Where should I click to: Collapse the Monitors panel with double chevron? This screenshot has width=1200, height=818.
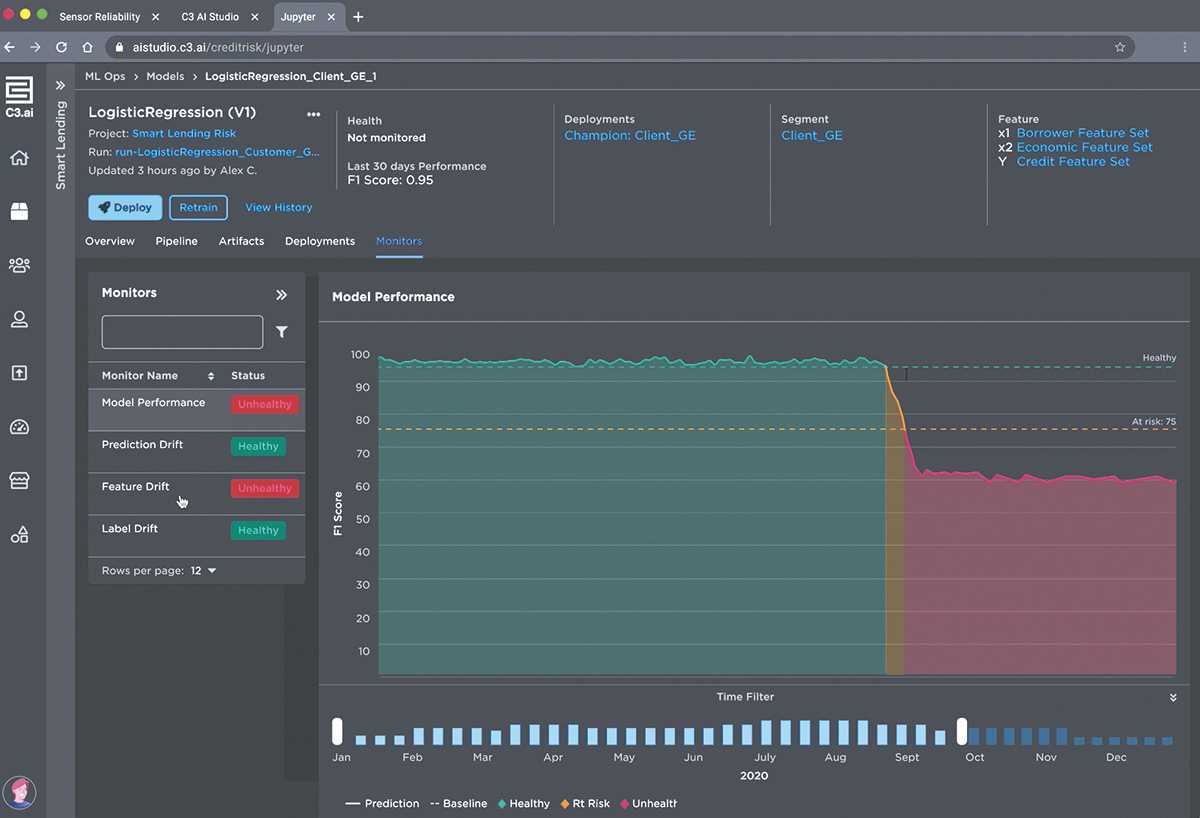pos(282,295)
